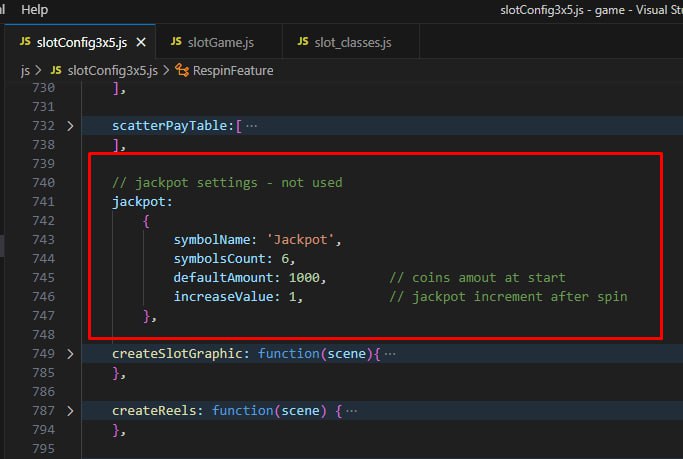
Task: Click the '// jackpot settings - not used' comment
Action: point(227,182)
